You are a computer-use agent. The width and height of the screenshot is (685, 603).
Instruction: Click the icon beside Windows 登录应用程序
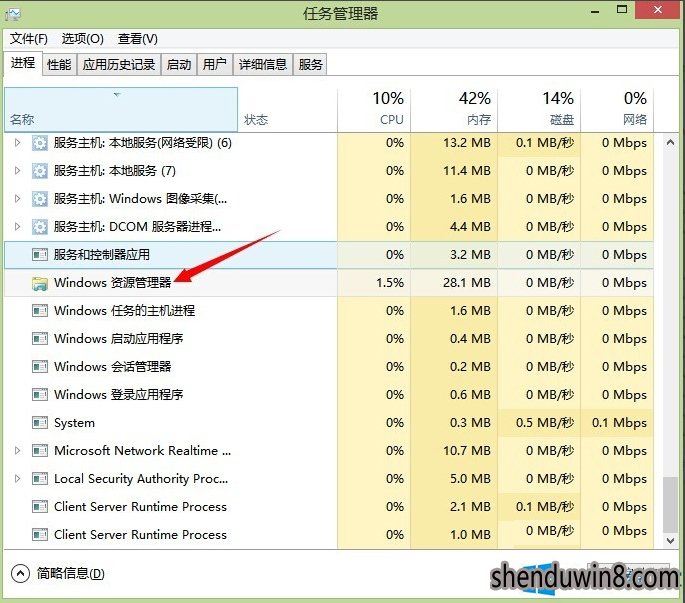point(40,395)
